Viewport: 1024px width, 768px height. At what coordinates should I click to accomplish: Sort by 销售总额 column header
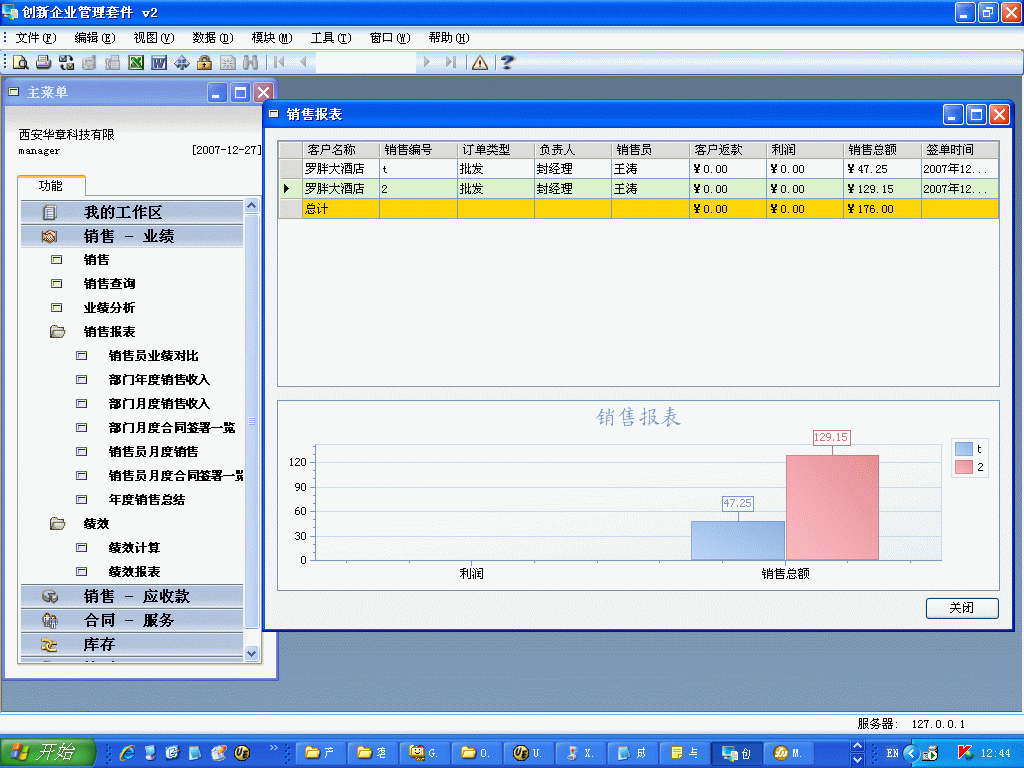click(x=882, y=150)
